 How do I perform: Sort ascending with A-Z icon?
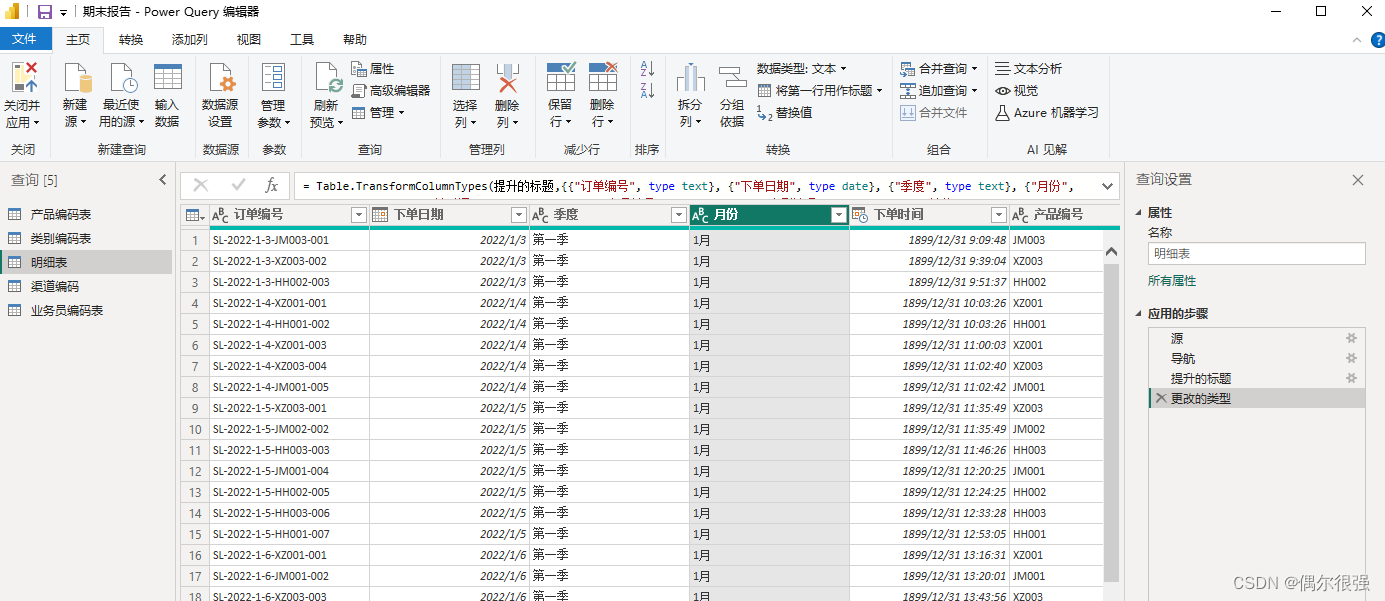tap(647, 69)
